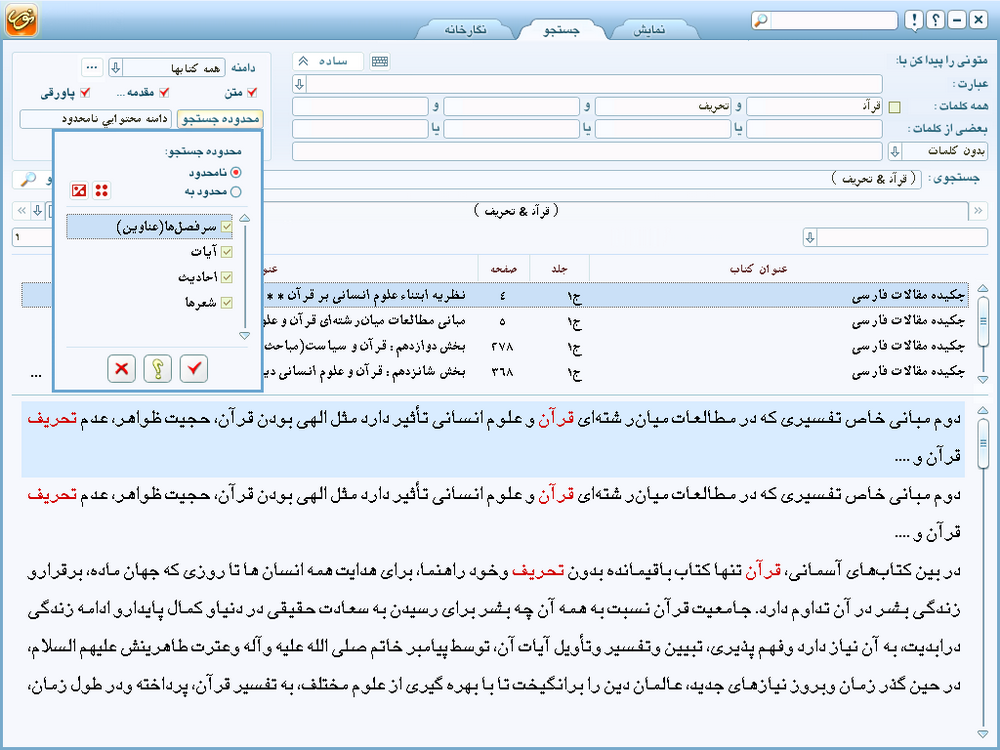Click the first بعضی از کلمات input field

814,129
